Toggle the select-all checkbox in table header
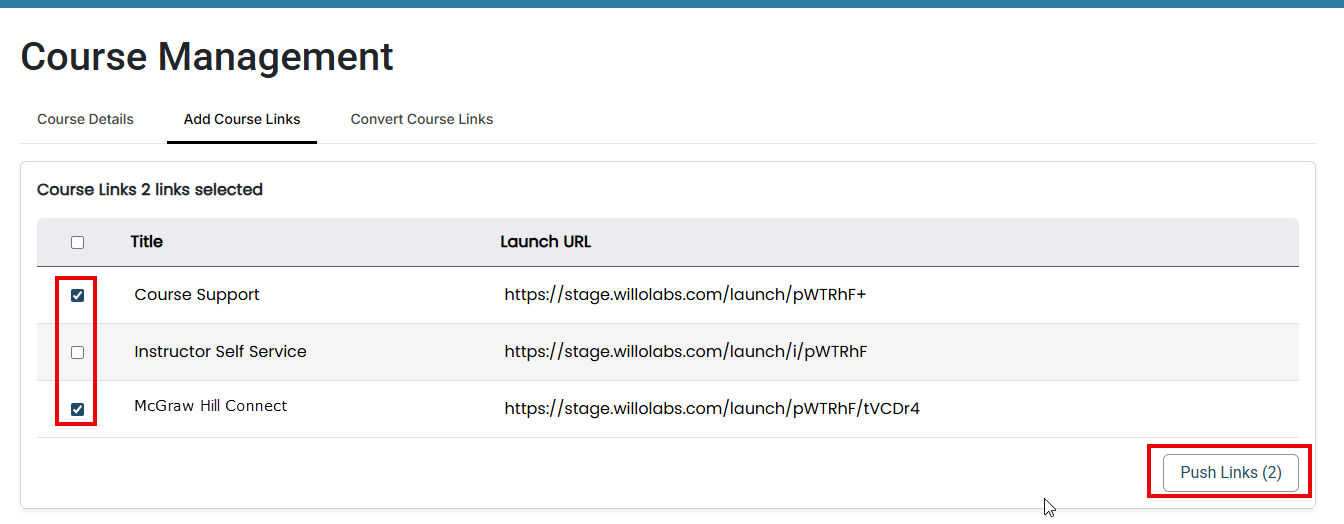 [78, 242]
